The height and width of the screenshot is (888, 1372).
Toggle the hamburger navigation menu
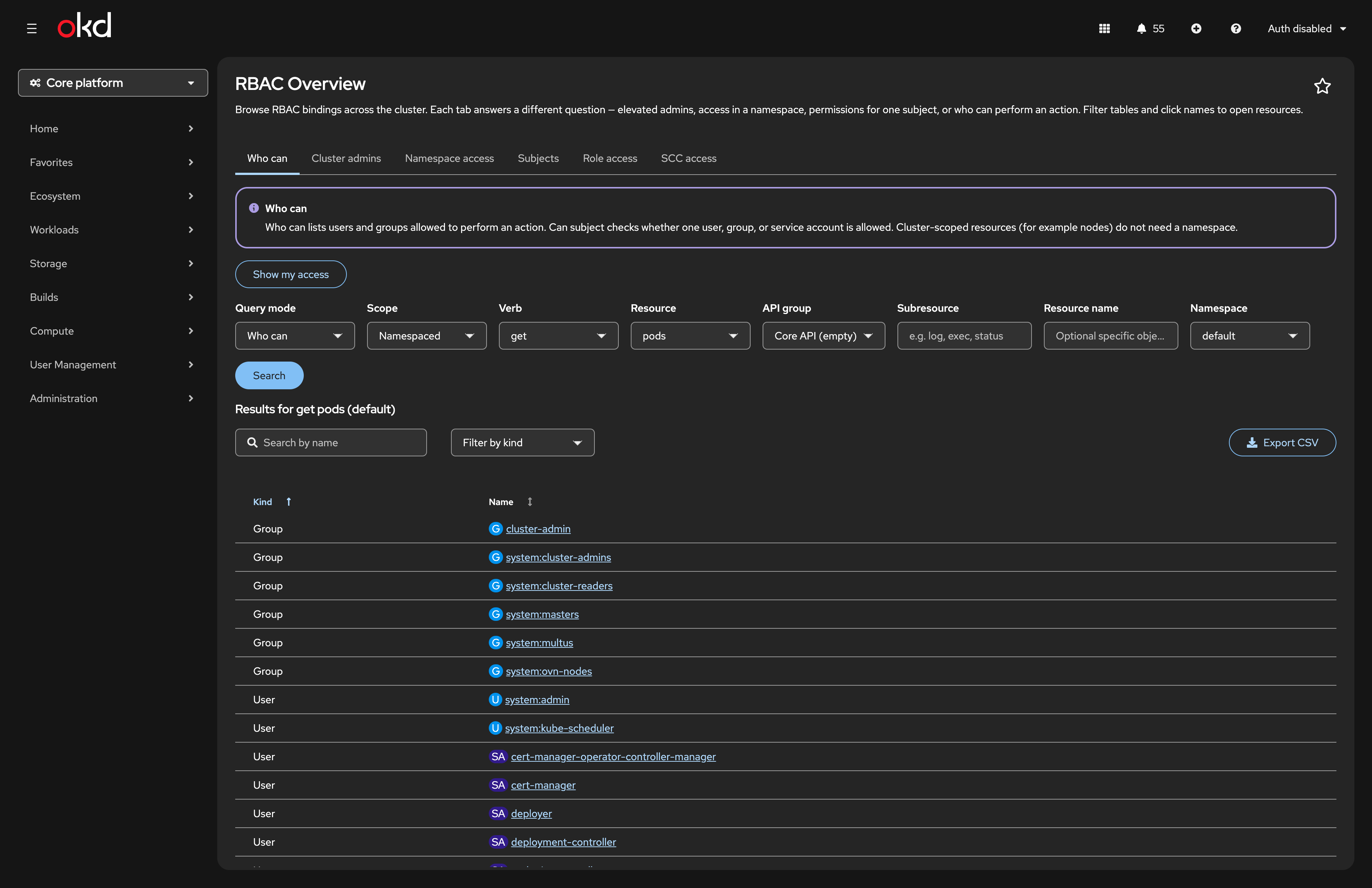32,28
